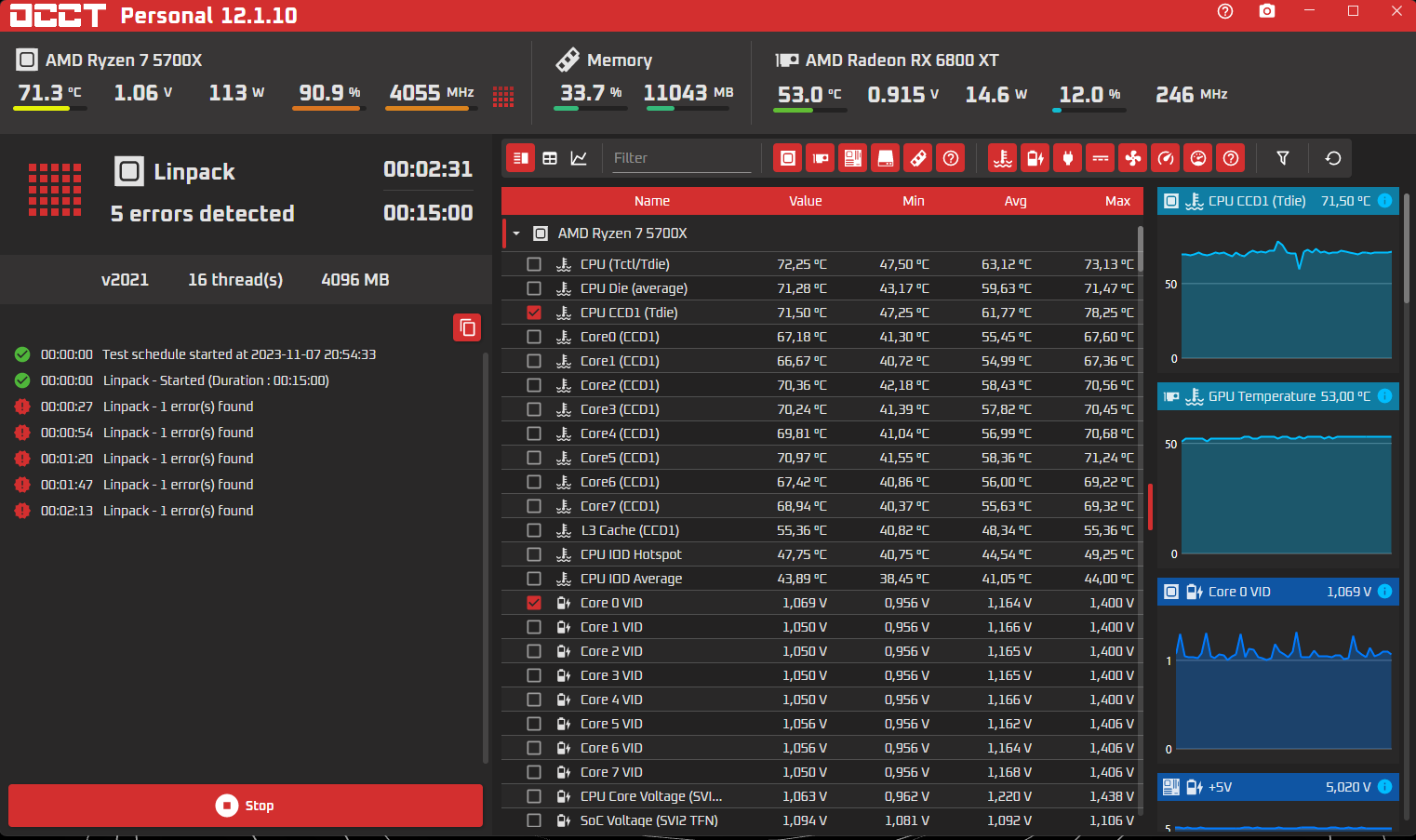
Task: Toggle the current sensor type filter
Action: (x=1101, y=158)
